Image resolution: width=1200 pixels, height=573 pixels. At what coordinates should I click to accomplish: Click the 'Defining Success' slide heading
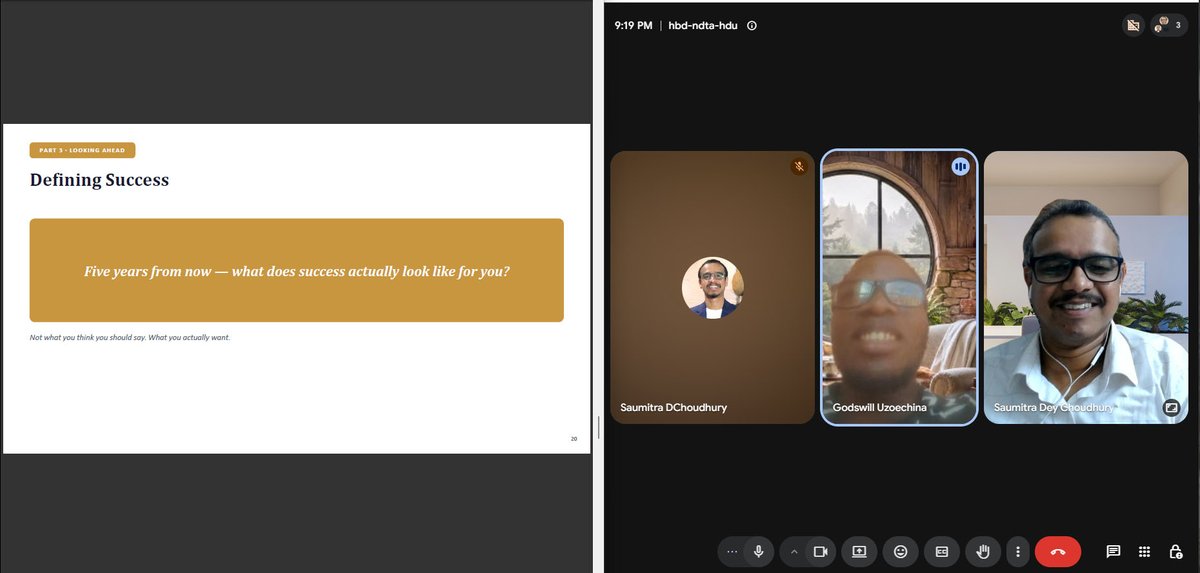pyautogui.click(x=99, y=181)
